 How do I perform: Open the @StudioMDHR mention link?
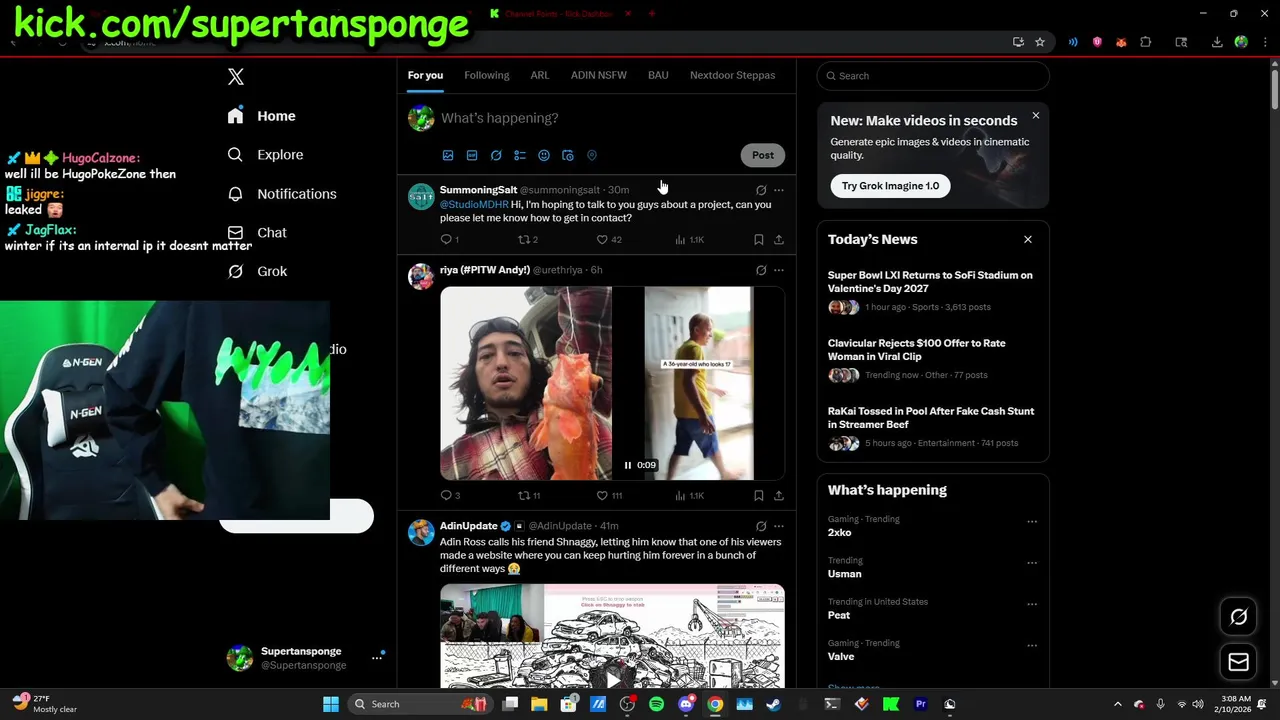click(474, 205)
